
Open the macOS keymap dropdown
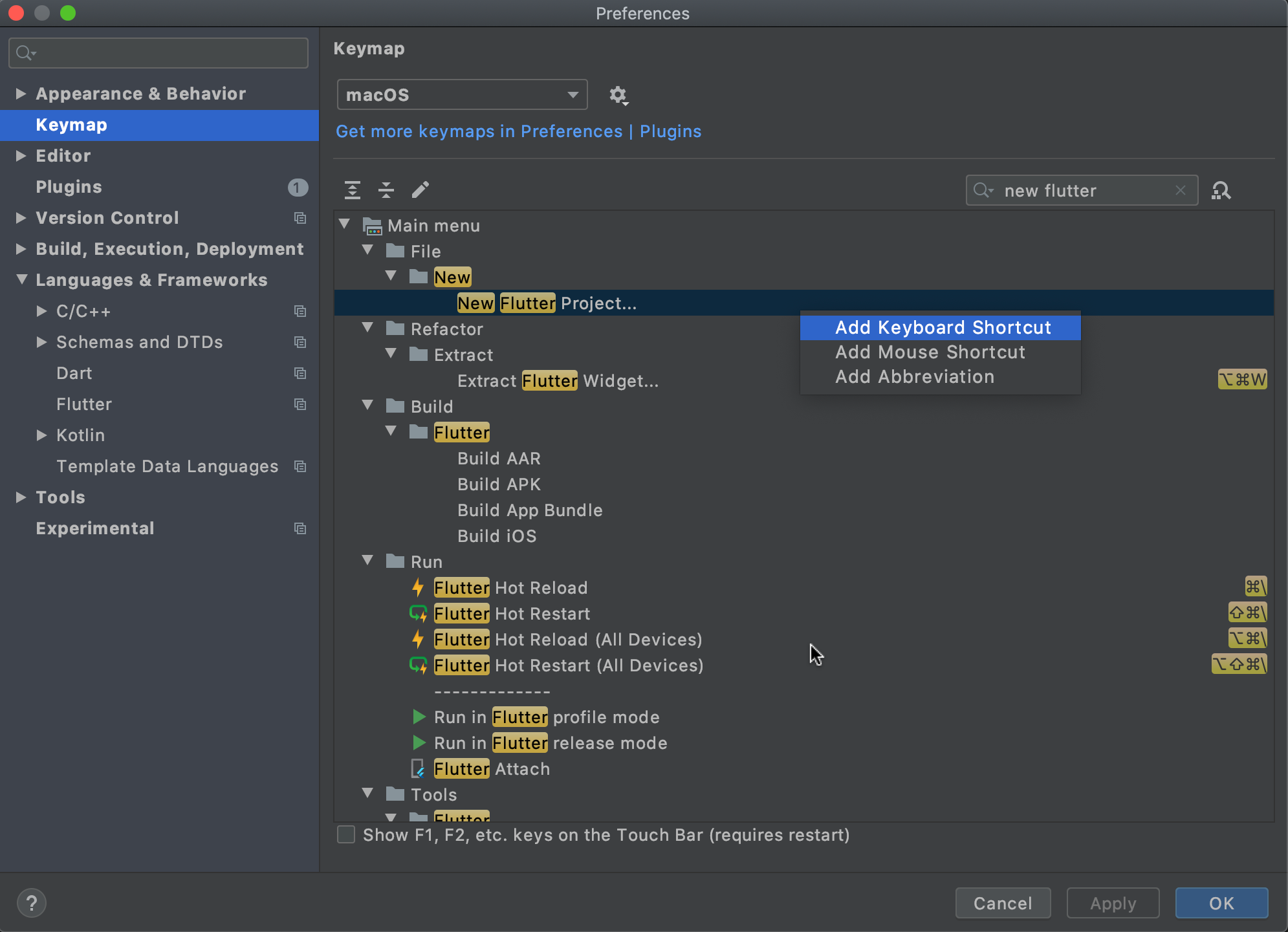click(x=462, y=95)
